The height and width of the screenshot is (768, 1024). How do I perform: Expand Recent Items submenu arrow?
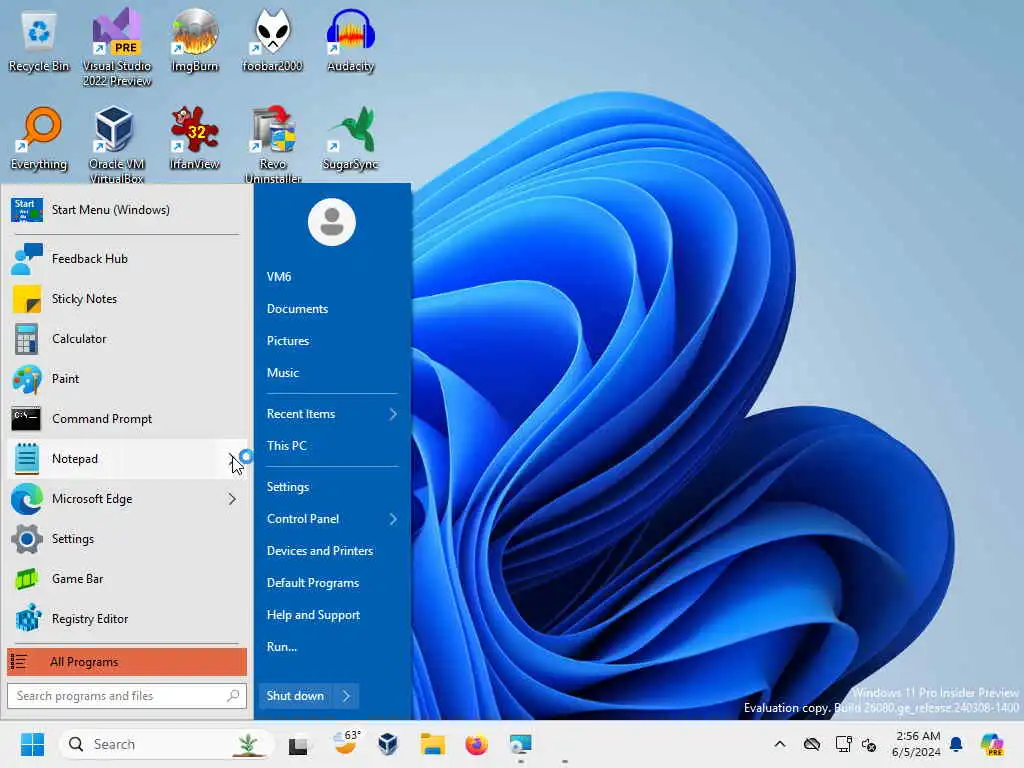point(393,414)
